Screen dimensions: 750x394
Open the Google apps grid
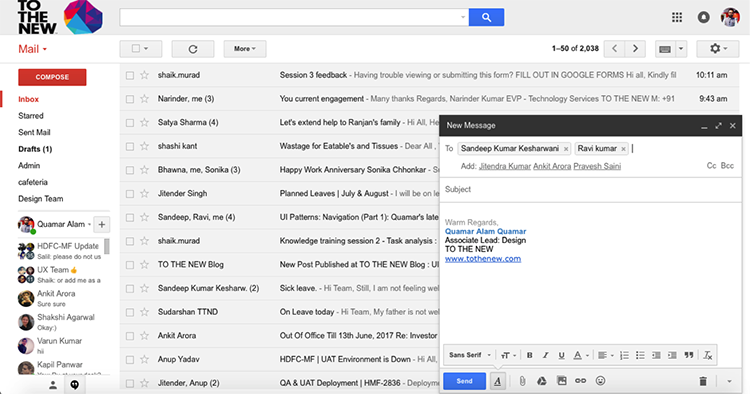(x=677, y=17)
